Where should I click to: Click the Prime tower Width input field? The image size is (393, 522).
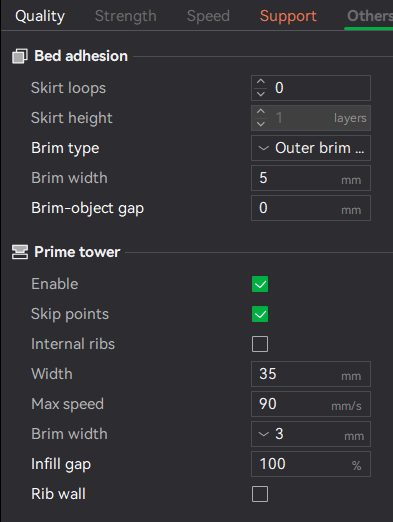pyautogui.click(x=311, y=374)
